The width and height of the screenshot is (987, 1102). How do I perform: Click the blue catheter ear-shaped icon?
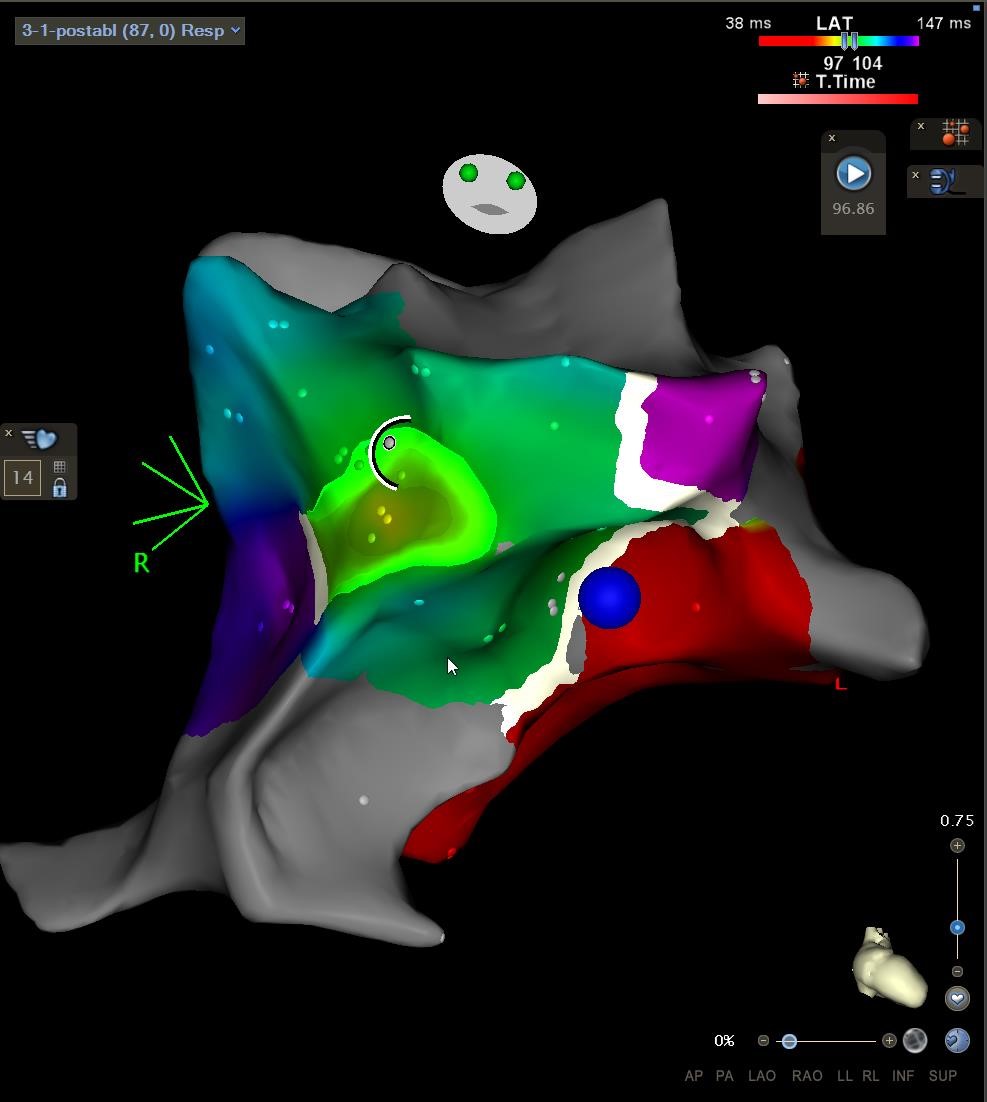pos(946,181)
